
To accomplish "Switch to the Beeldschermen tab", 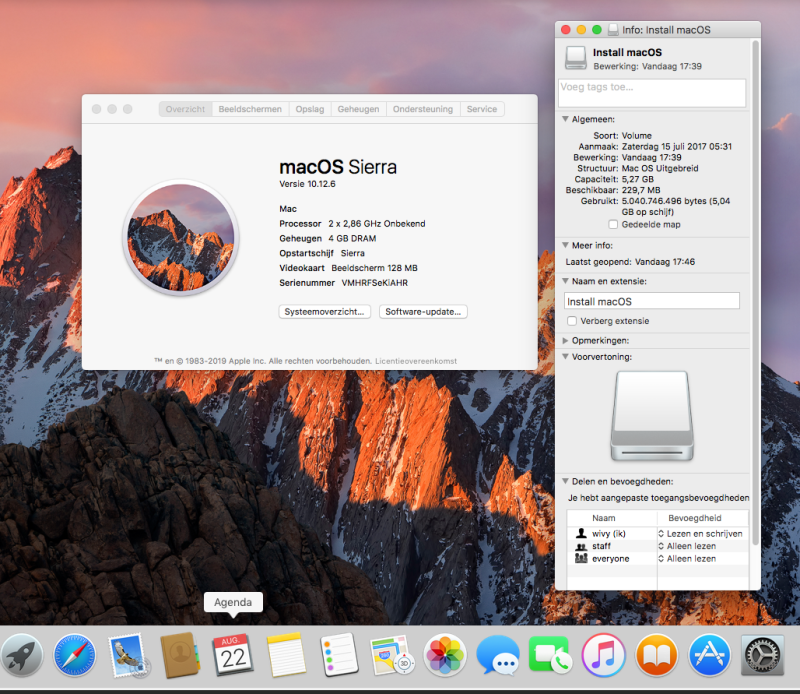I will click(250, 109).
